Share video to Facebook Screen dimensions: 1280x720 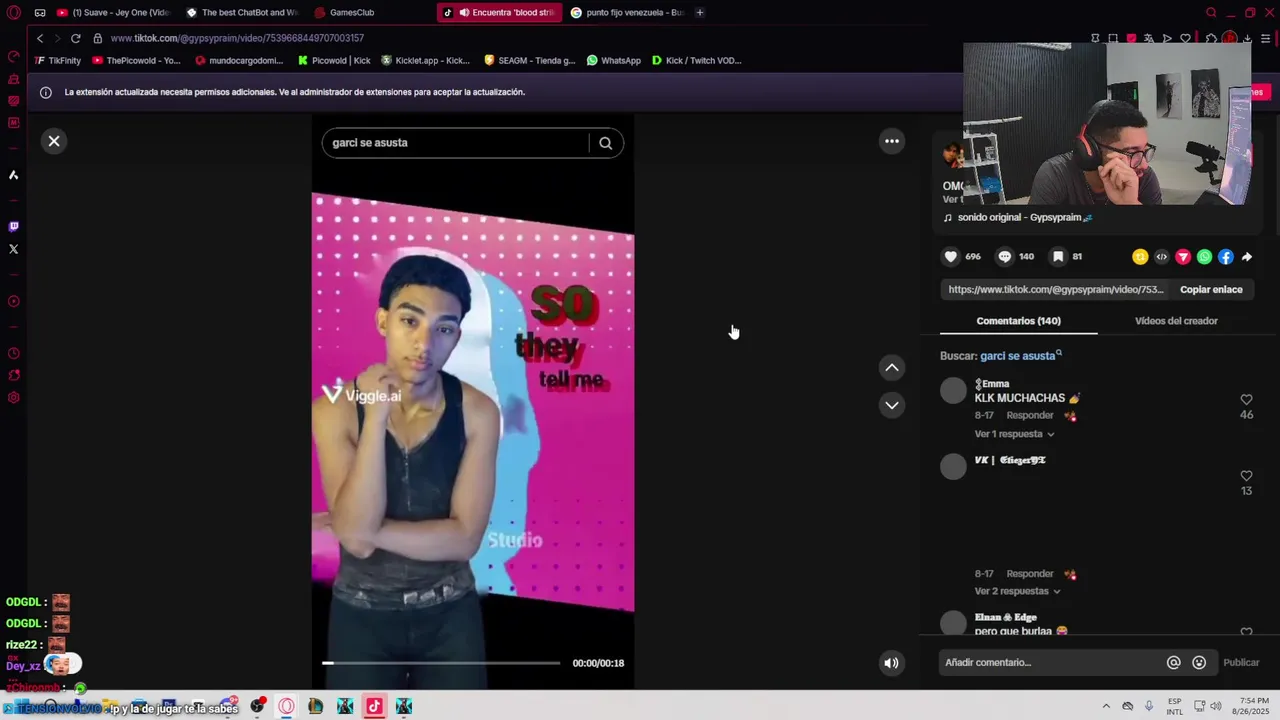click(1226, 257)
